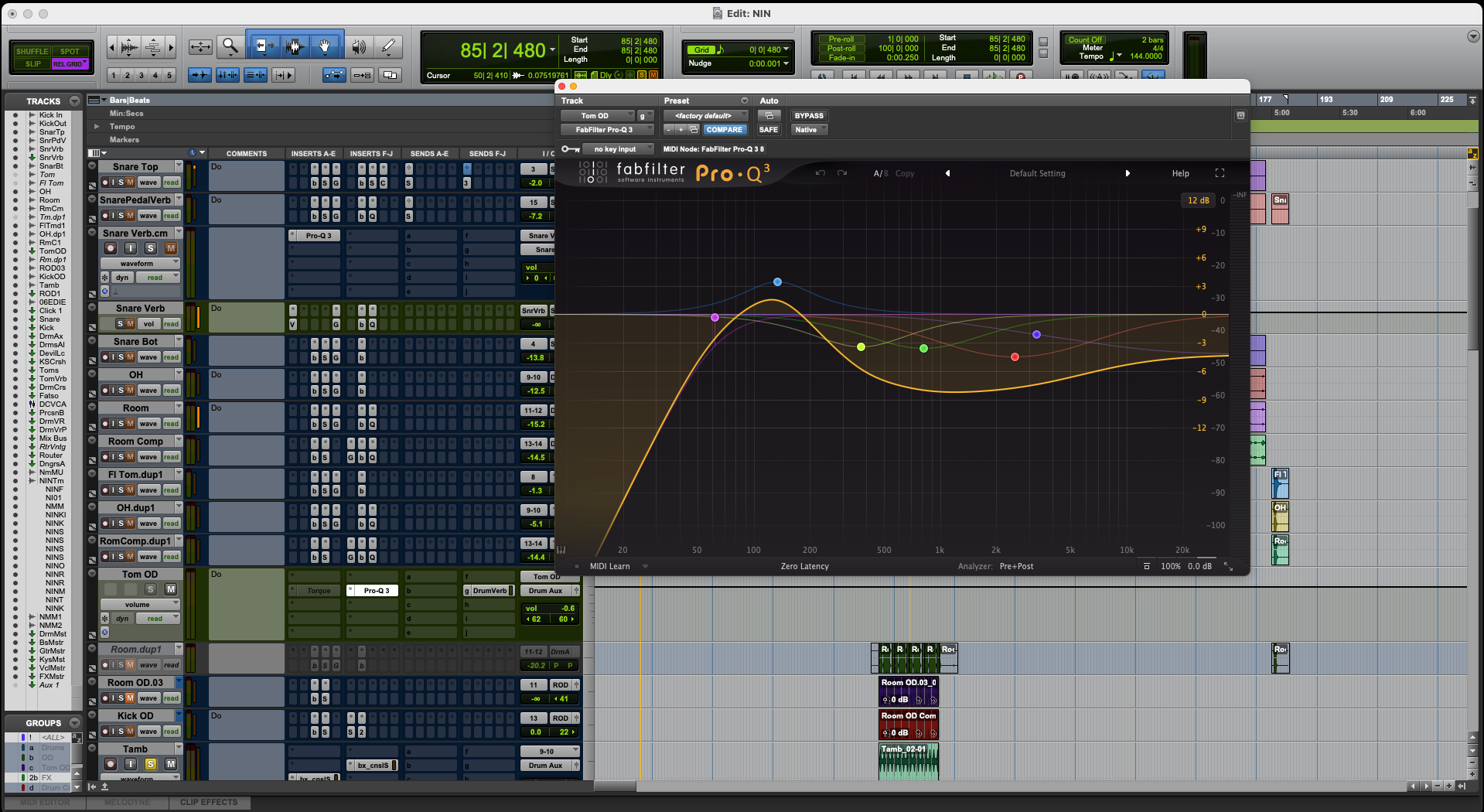Viewport: 1484px width, 812px height.
Task: Click the Zoom Toggle icon
Action: coord(200,47)
